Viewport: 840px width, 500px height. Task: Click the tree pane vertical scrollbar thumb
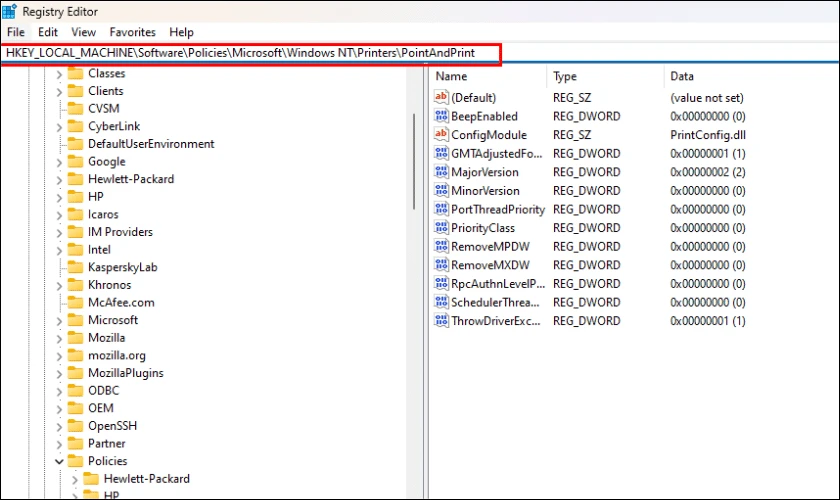point(414,162)
